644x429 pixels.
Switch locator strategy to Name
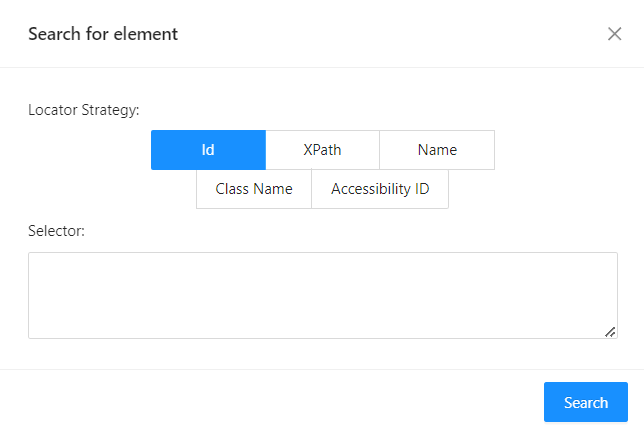click(437, 150)
